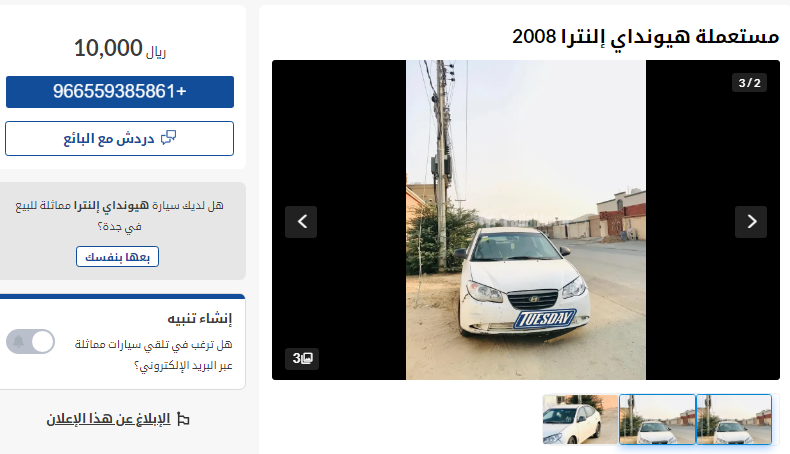The width and height of the screenshot is (790, 454).
Task: Call seller number +966559385861
Action: [120, 92]
